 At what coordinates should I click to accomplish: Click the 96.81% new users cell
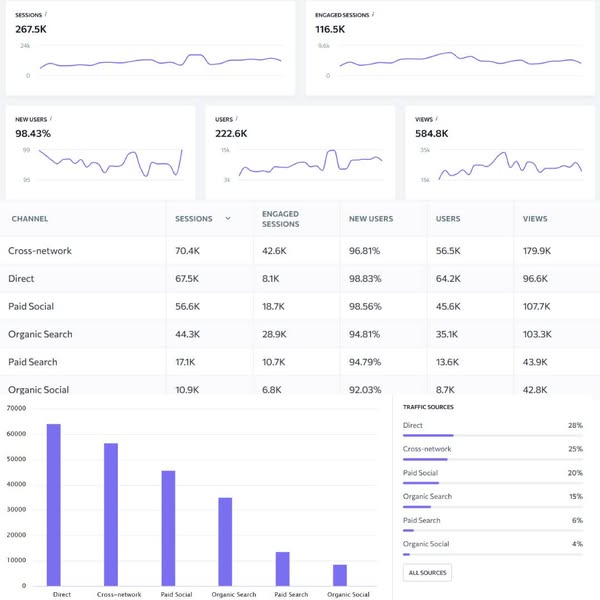(x=365, y=251)
